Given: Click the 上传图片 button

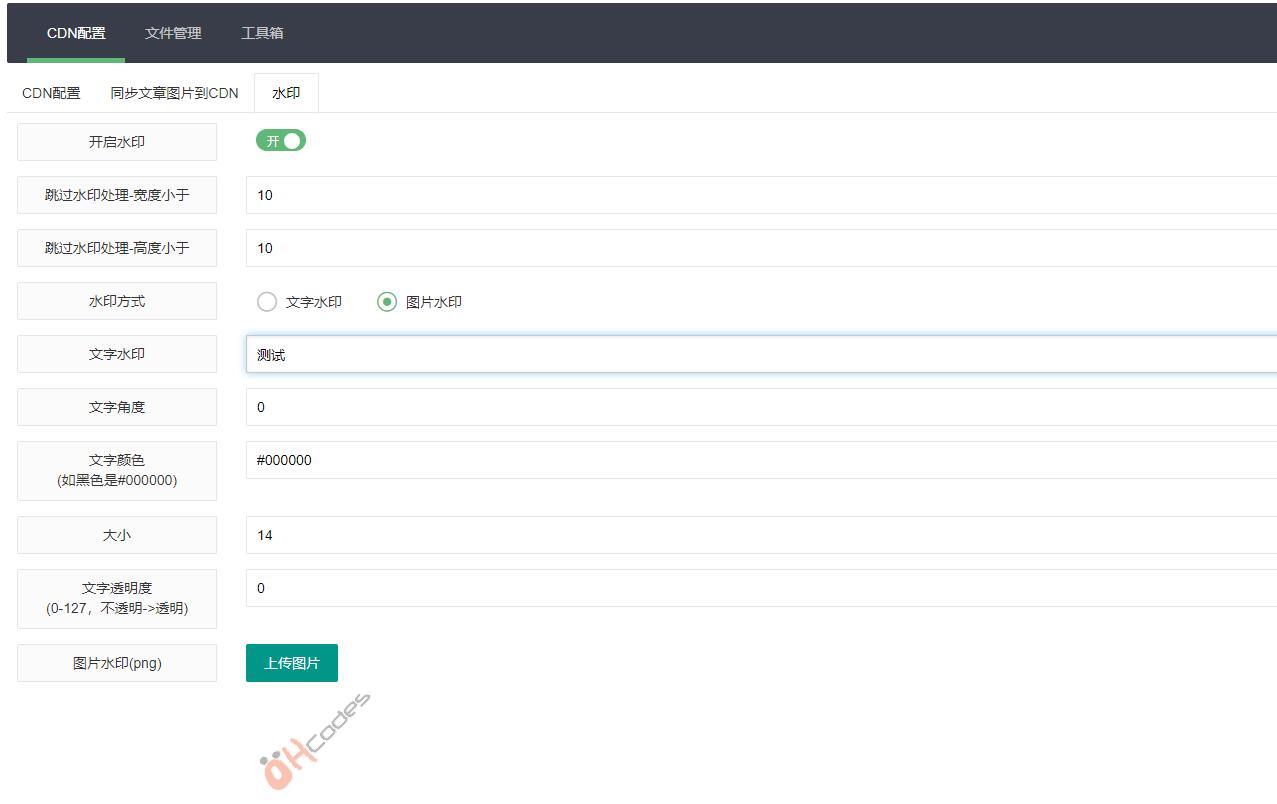Looking at the screenshot, I should click(x=292, y=663).
